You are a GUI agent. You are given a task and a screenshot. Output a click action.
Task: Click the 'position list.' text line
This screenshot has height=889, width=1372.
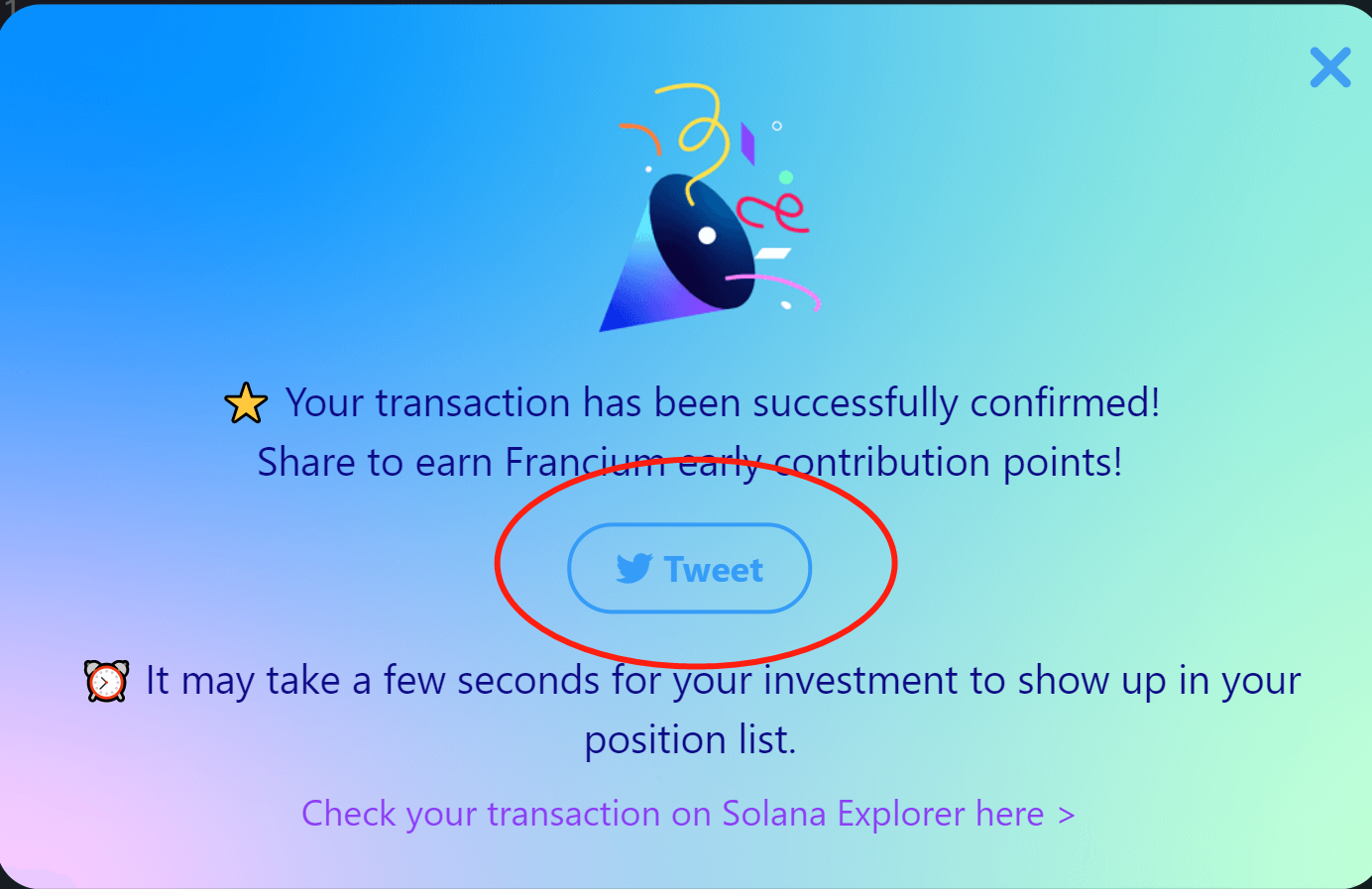(690, 740)
